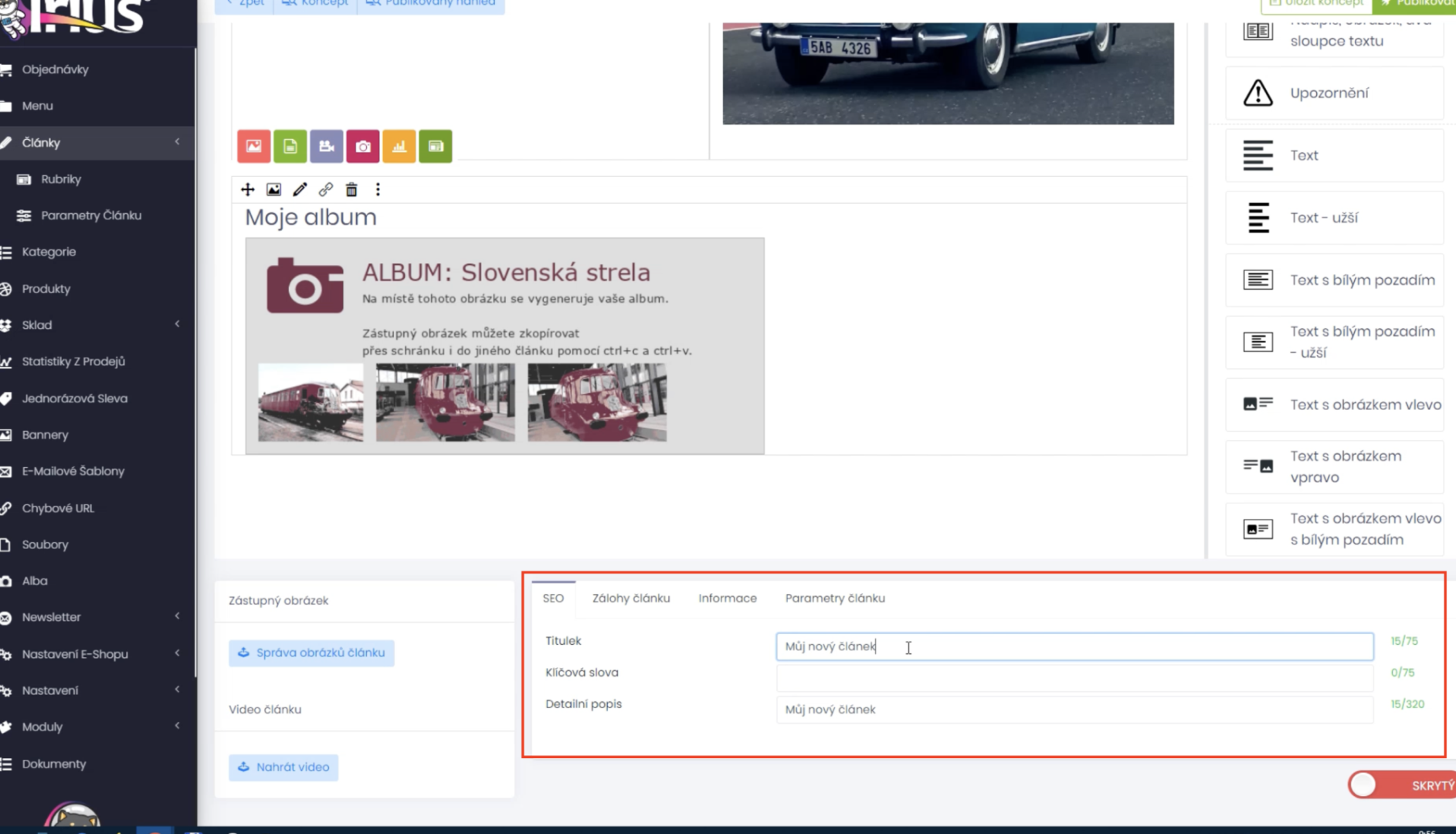Switch to Parametry článku tab
Image resolution: width=1456 pixels, height=834 pixels.
pos(835,598)
